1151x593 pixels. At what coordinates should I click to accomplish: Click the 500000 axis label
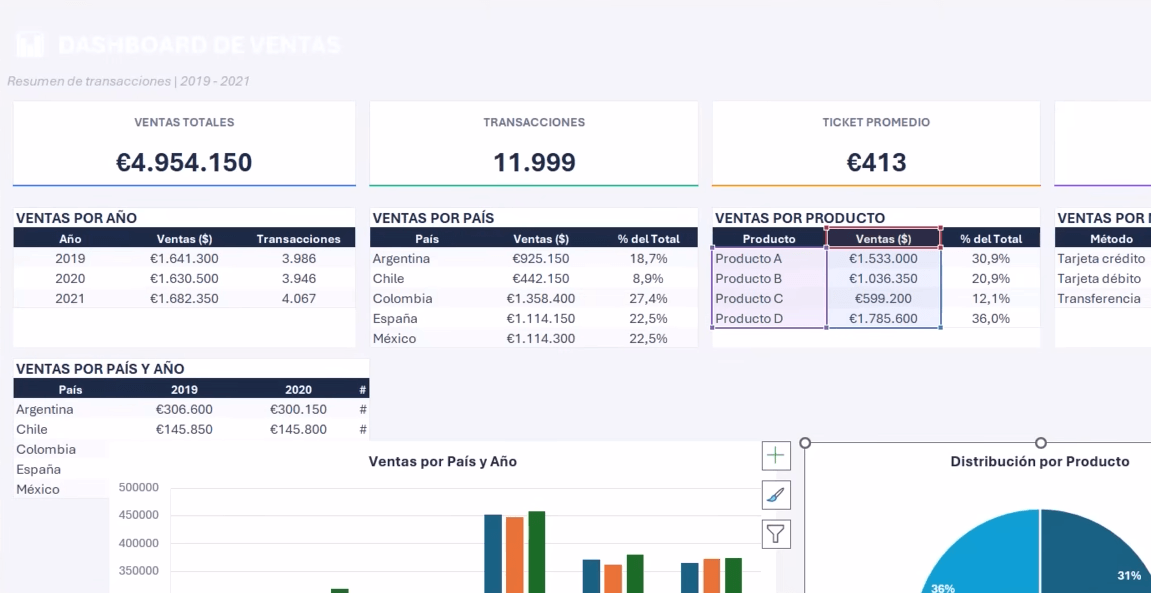click(x=139, y=487)
